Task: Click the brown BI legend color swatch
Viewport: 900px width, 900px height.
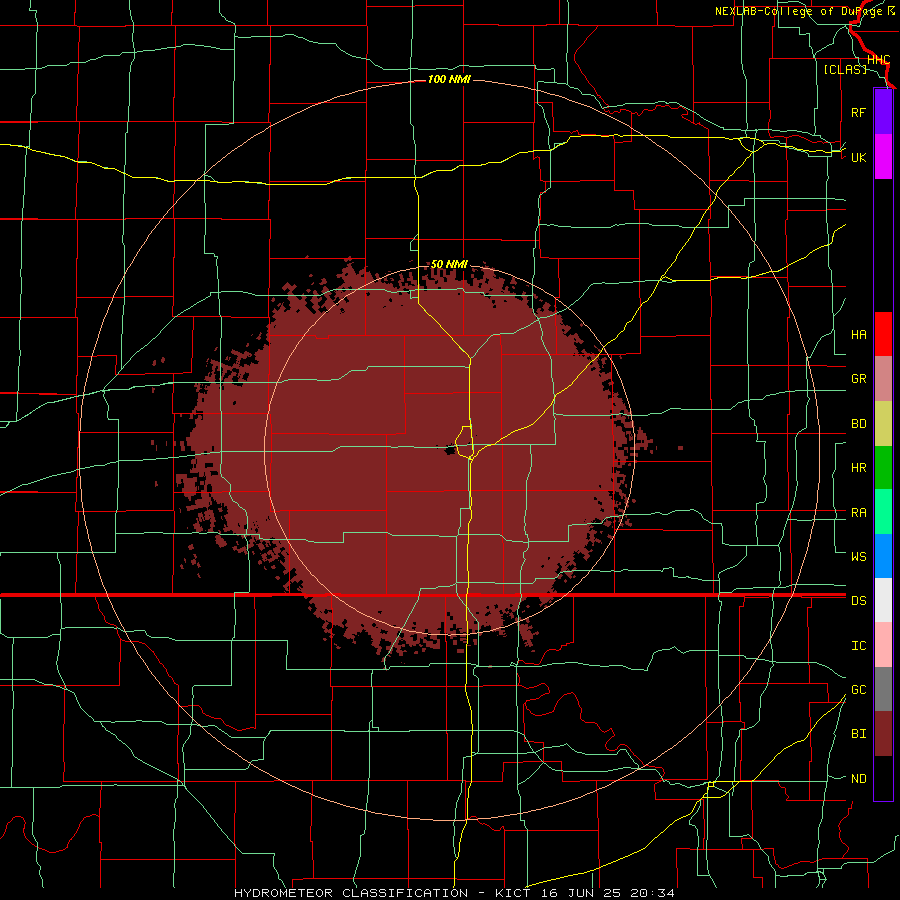Action: click(x=883, y=734)
